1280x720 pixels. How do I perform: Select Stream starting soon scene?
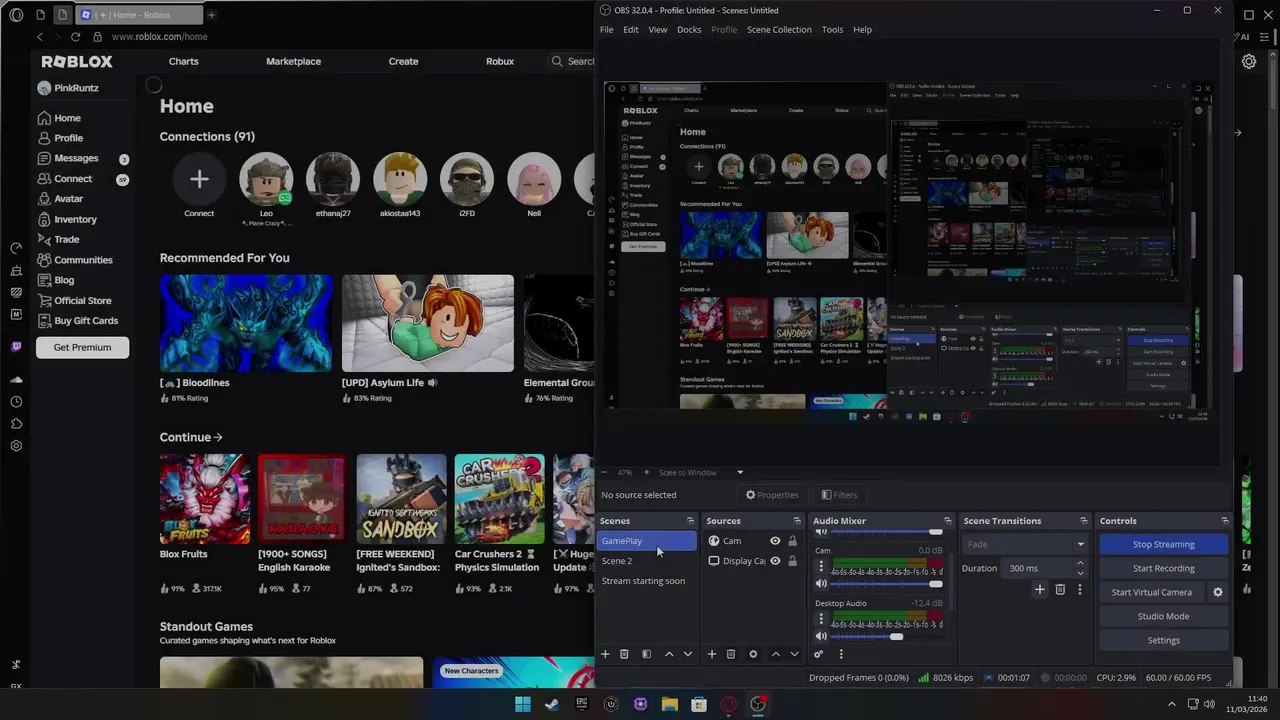coord(646,581)
